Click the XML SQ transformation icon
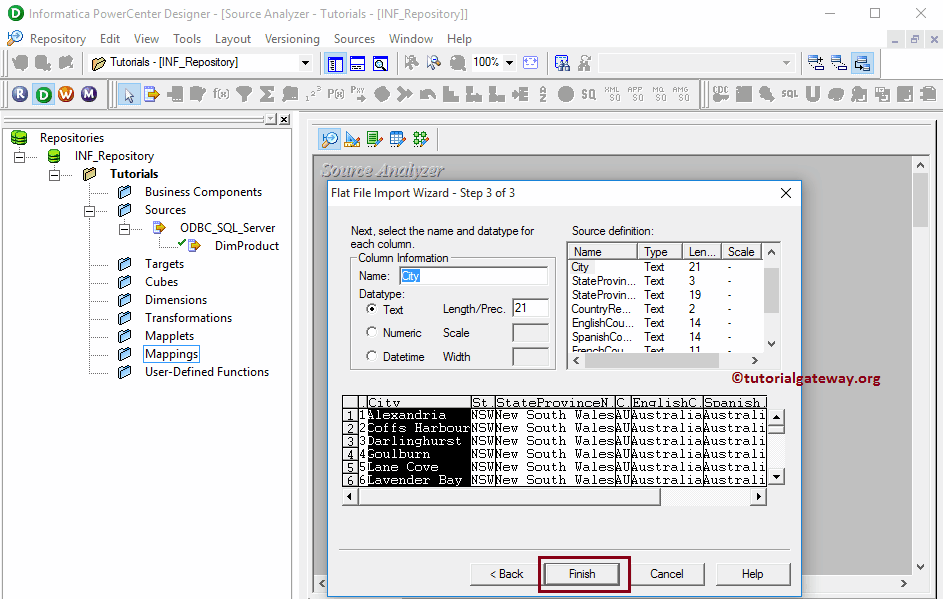 [612, 94]
